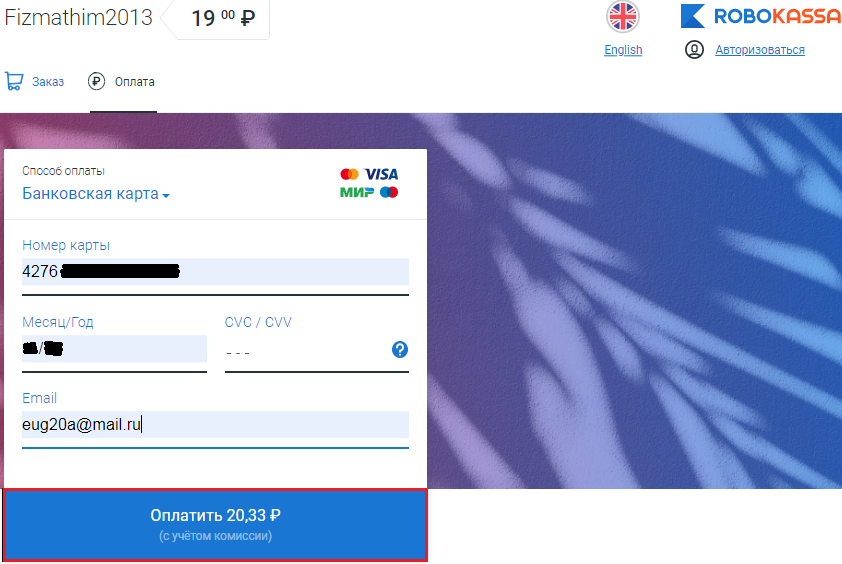This screenshot has width=842, height=564.
Task: Click the UK flag language icon
Action: pos(622,17)
